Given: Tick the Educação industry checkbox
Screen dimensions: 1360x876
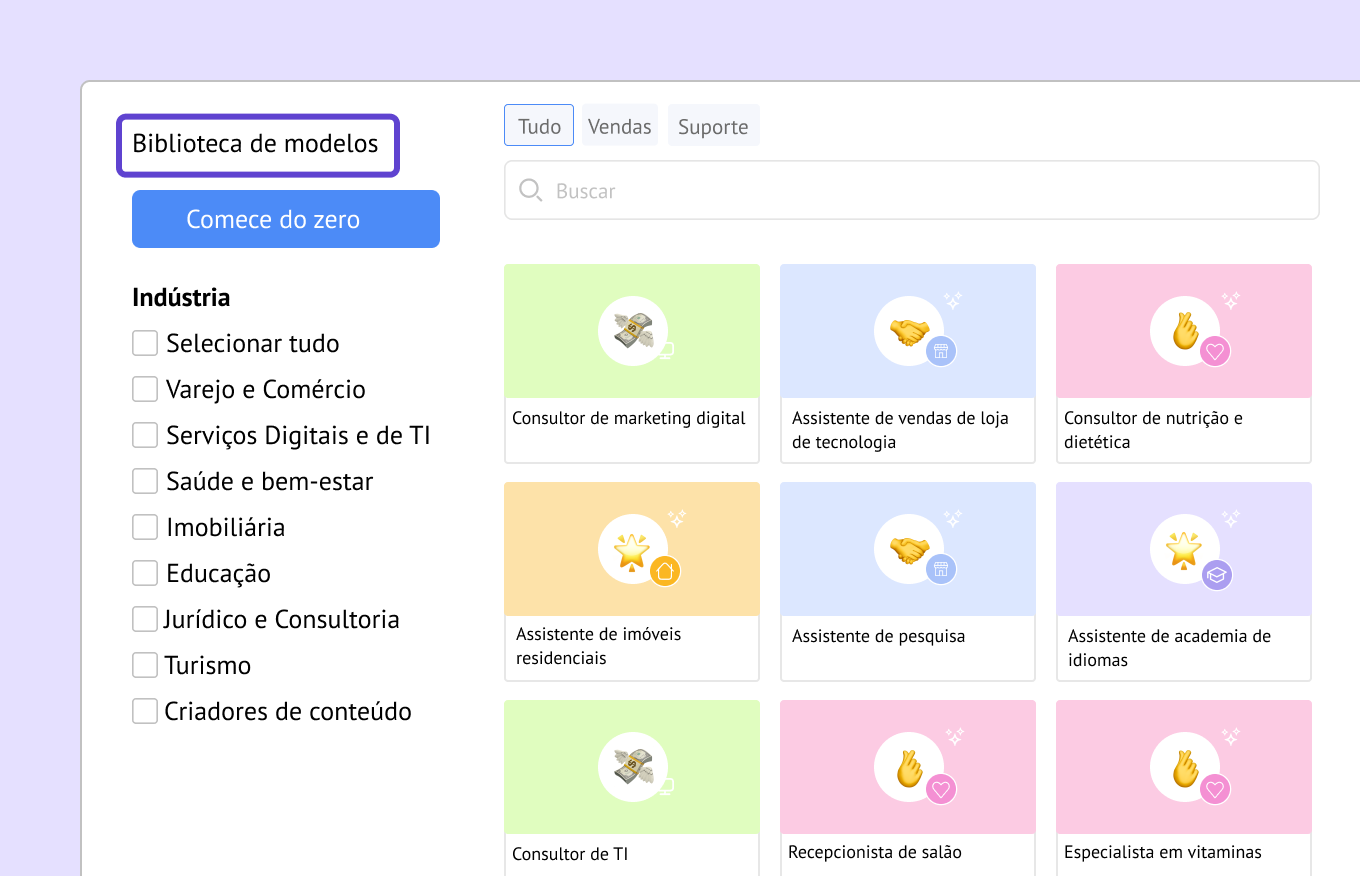Looking at the screenshot, I should pos(145,573).
